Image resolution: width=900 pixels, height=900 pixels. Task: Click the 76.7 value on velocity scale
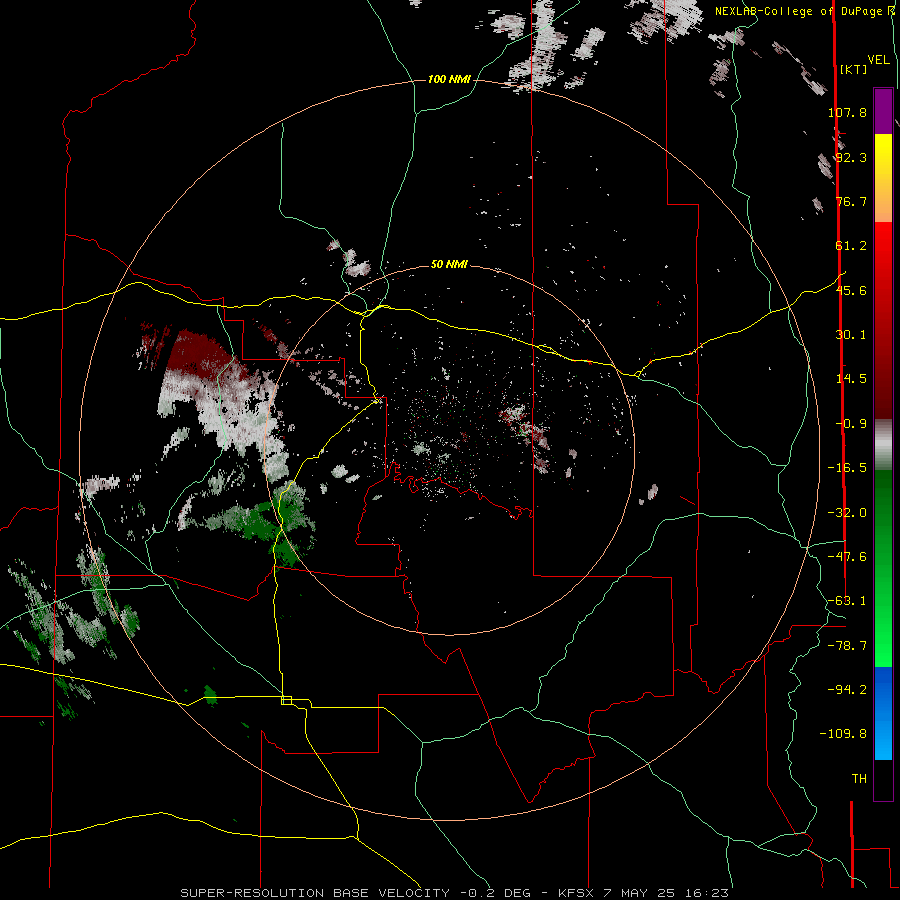pyautogui.click(x=851, y=201)
